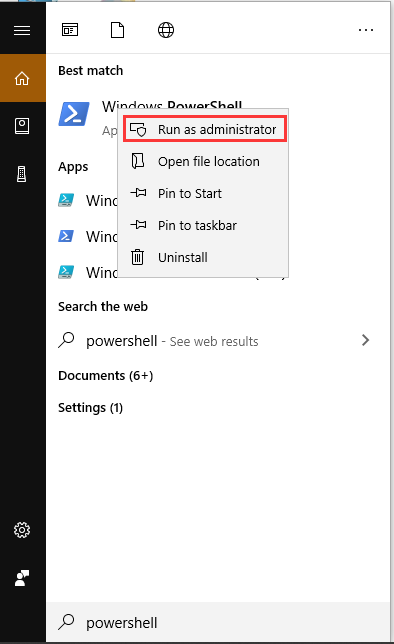Select the Home icon in sidebar
The image size is (394, 644).
click(22, 78)
